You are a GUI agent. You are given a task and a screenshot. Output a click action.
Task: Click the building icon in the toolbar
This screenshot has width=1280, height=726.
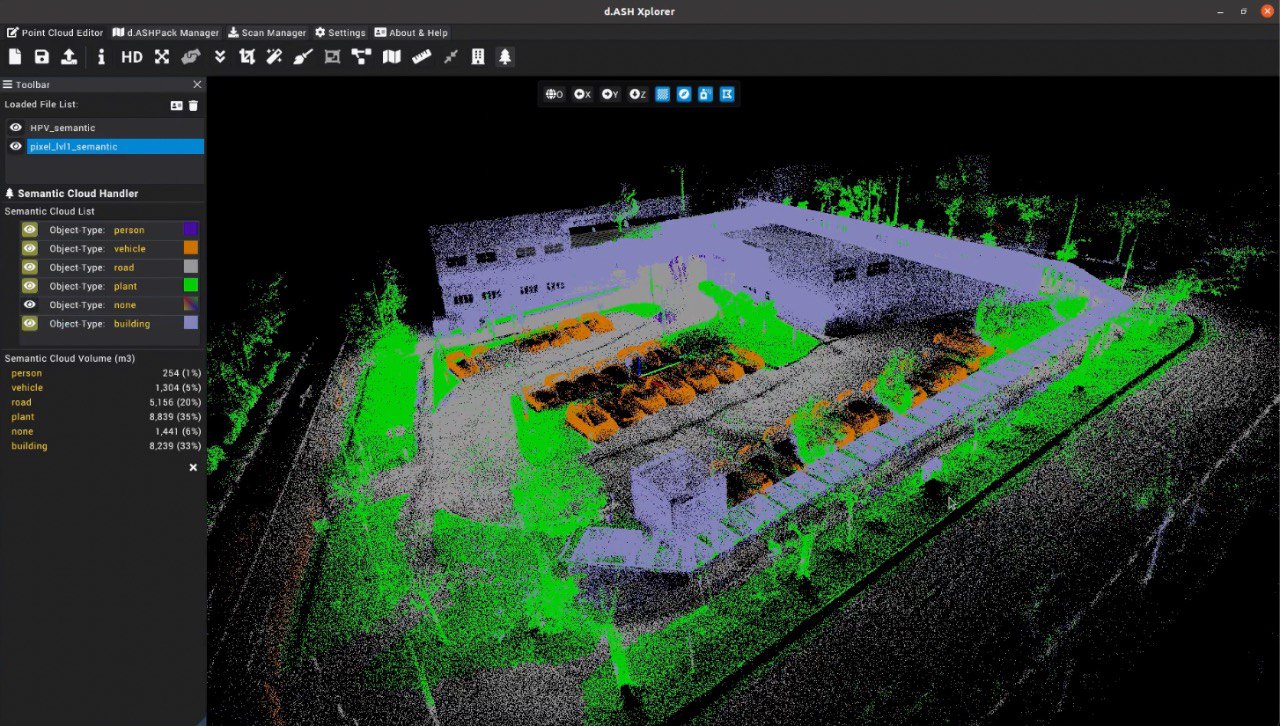click(478, 57)
